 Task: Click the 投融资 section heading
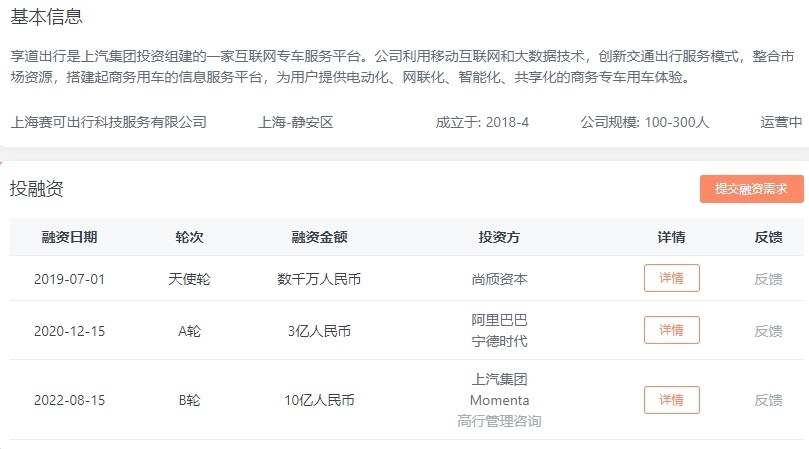tap(37, 188)
